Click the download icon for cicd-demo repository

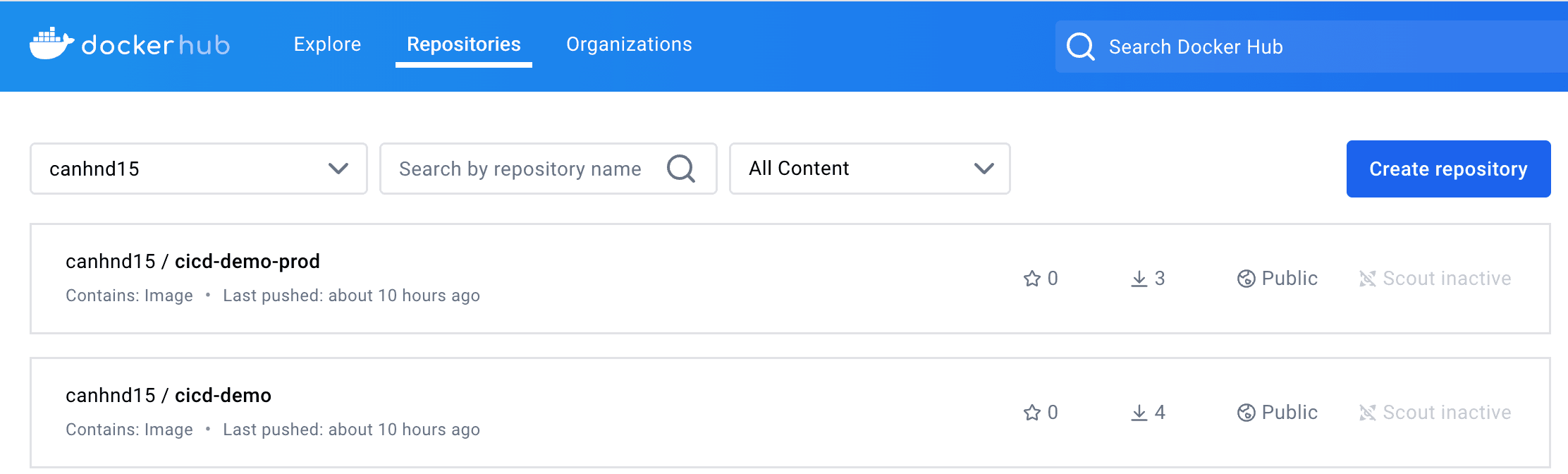pos(1139,413)
